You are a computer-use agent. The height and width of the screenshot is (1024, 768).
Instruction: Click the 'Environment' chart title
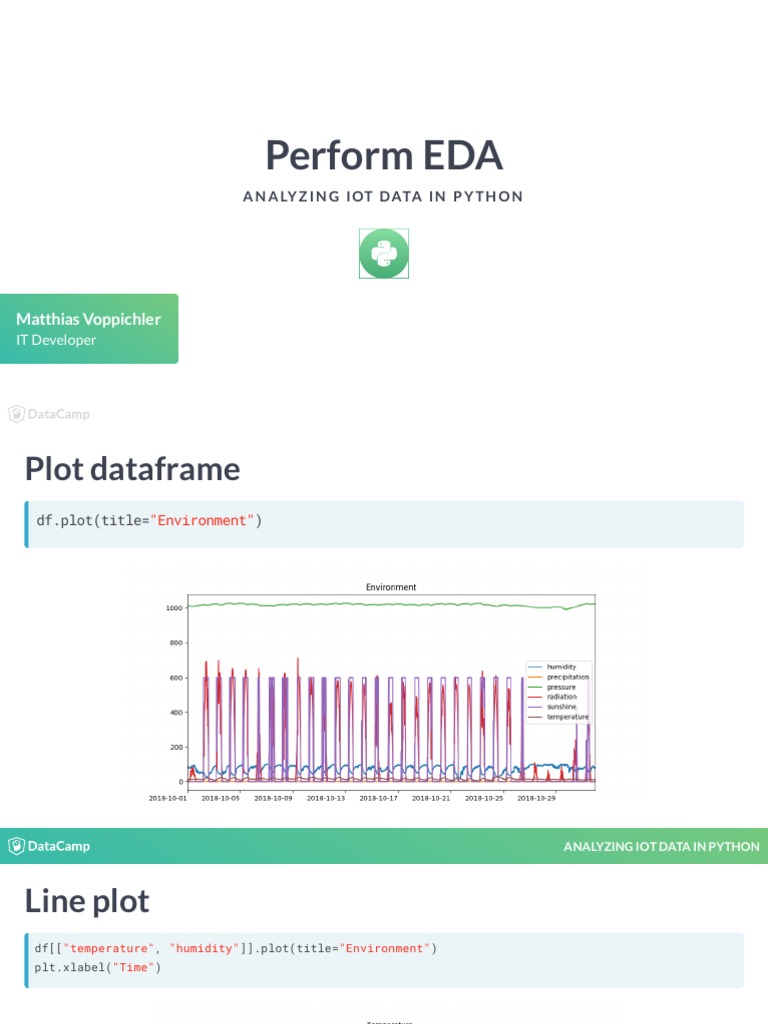point(391,587)
